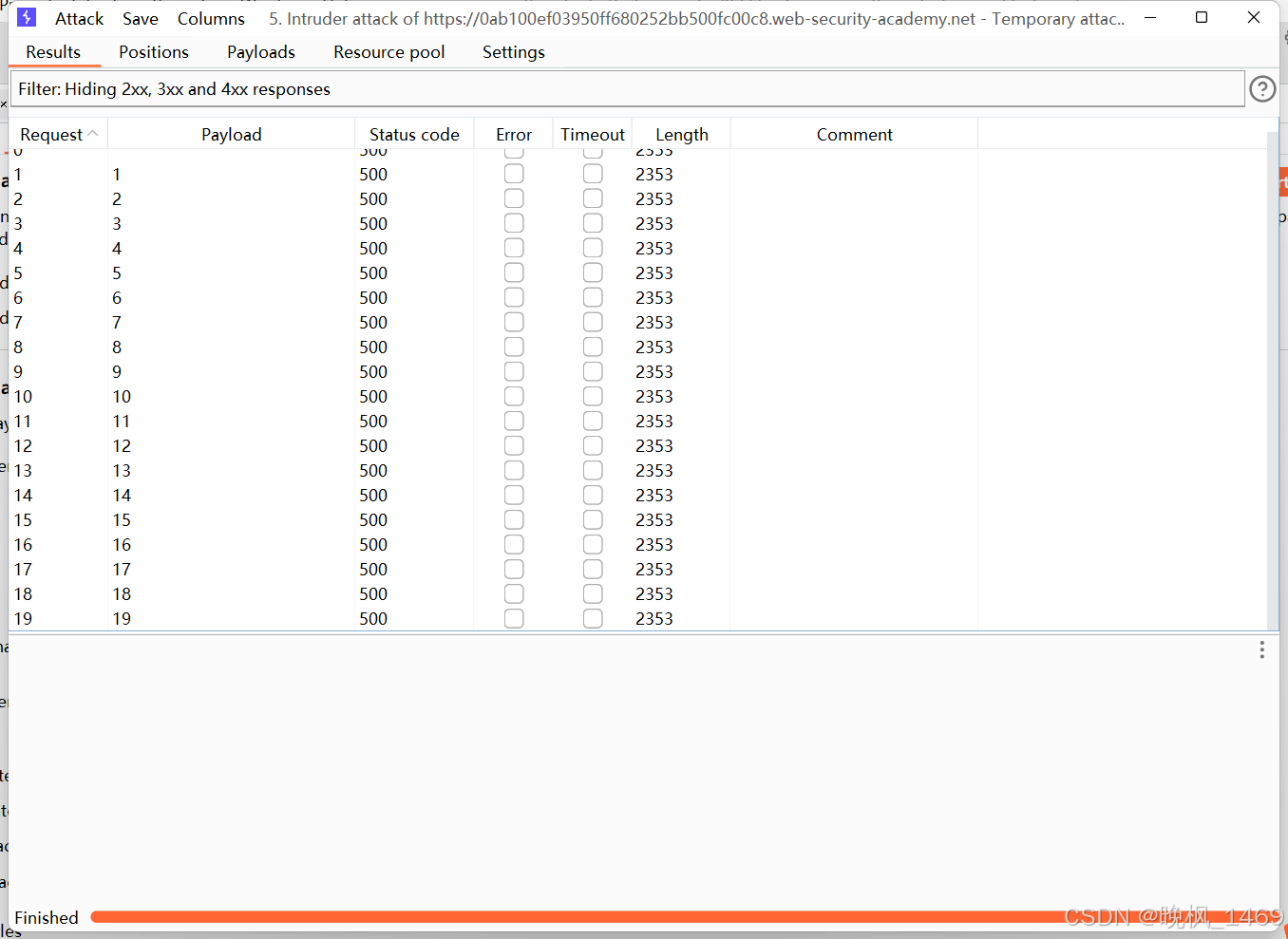Switch to the Resource pool tab
Image resolution: width=1288 pixels, height=939 pixels.
pyautogui.click(x=388, y=52)
